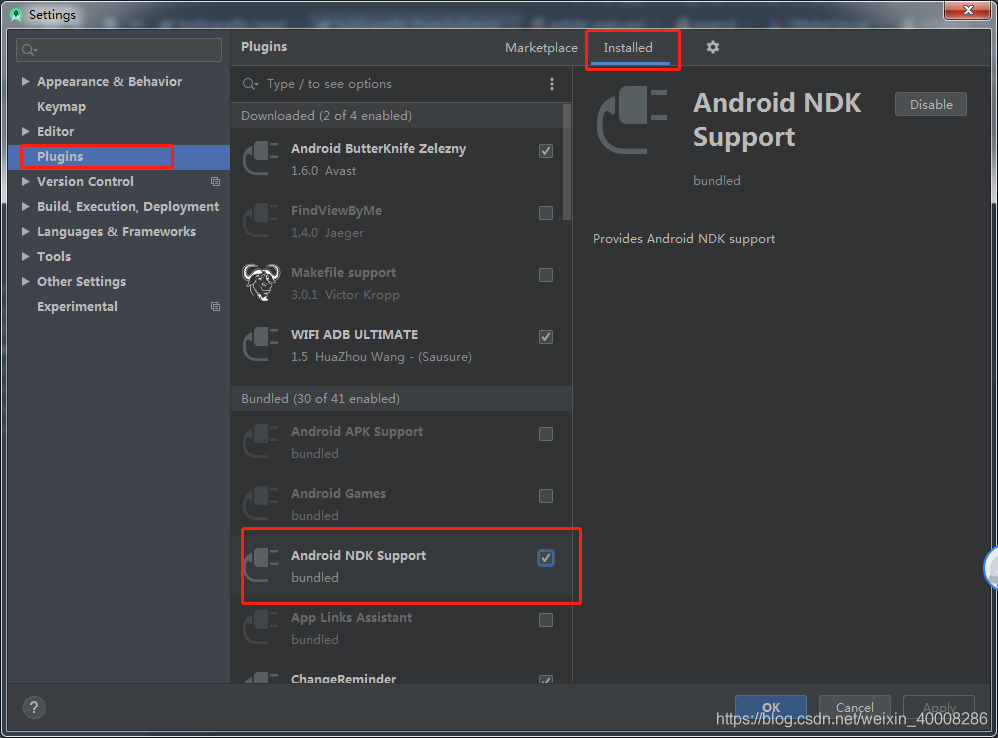Select the Android APK Support plugin name

[357, 431]
